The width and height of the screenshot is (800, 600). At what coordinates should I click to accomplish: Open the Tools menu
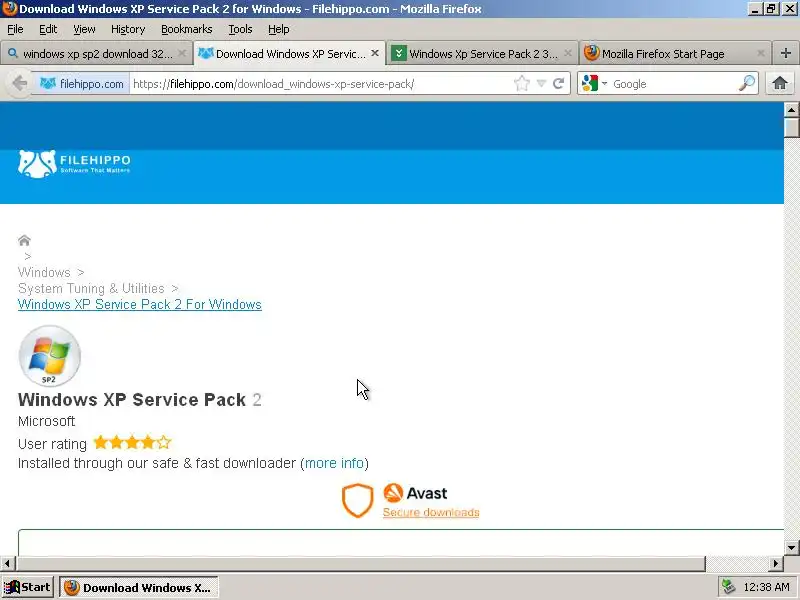click(x=240, y=29)
